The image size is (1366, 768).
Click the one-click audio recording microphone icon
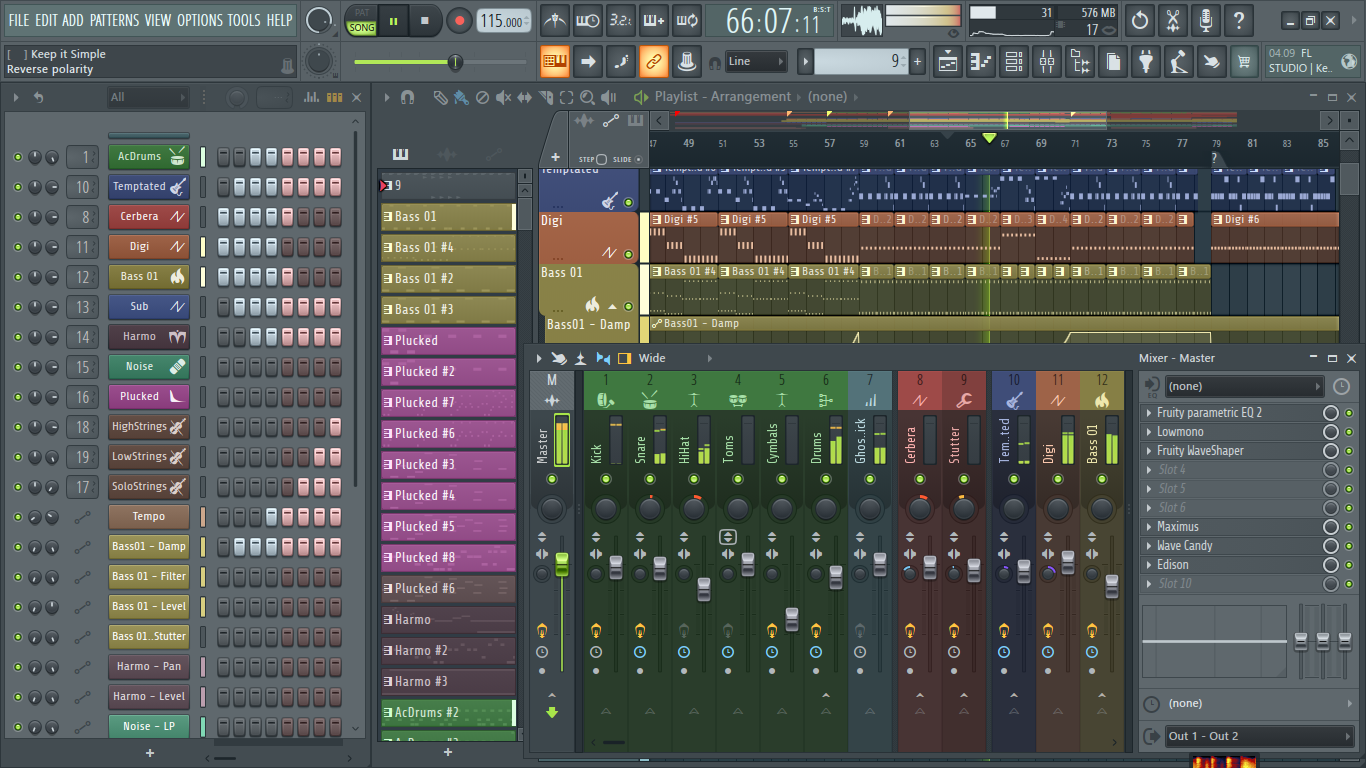coord(1205,21)
